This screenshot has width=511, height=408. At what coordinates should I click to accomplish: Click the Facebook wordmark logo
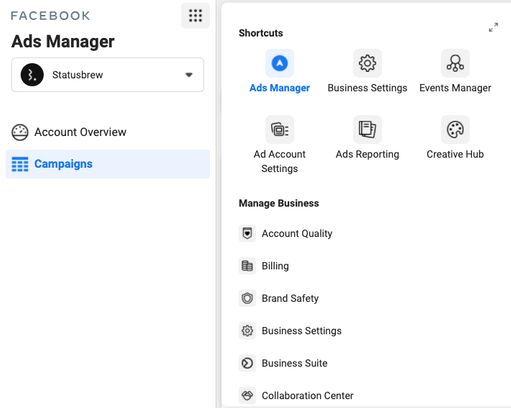tap(50, 16)
